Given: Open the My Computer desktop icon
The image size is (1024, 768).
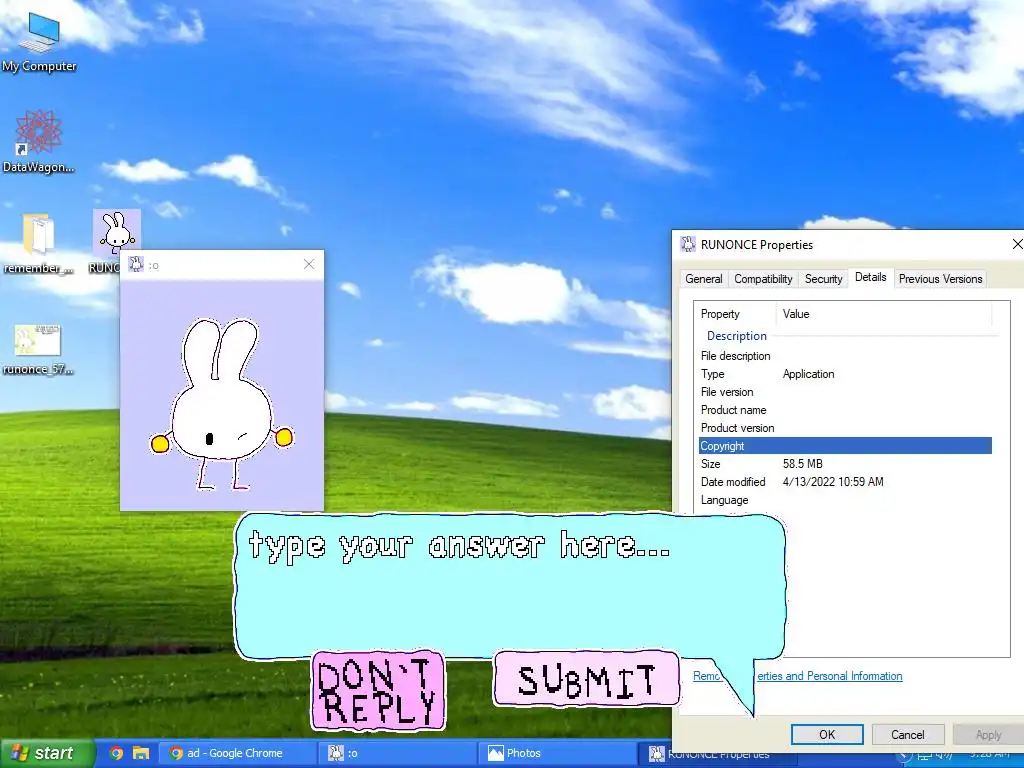Looking at the screenshot, I should click(x=39, y=42).
